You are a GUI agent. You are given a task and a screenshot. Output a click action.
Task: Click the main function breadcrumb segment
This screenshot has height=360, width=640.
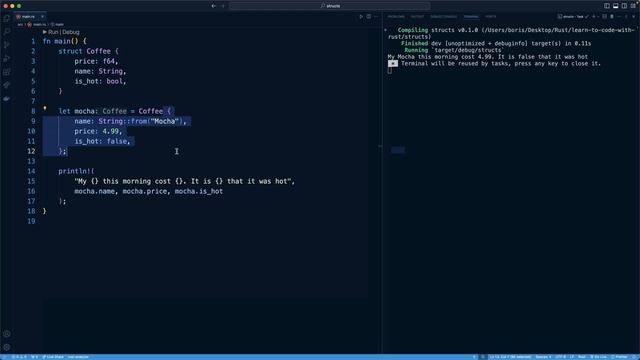tap(57, 24)
